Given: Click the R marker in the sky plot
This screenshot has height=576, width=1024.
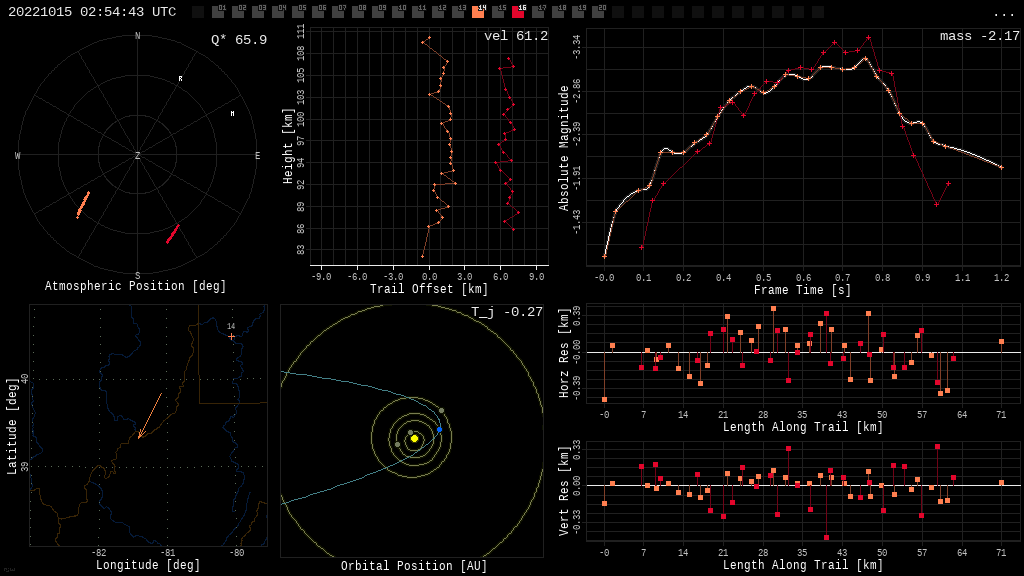Looking at the screenshot, I should click(180, 79).
